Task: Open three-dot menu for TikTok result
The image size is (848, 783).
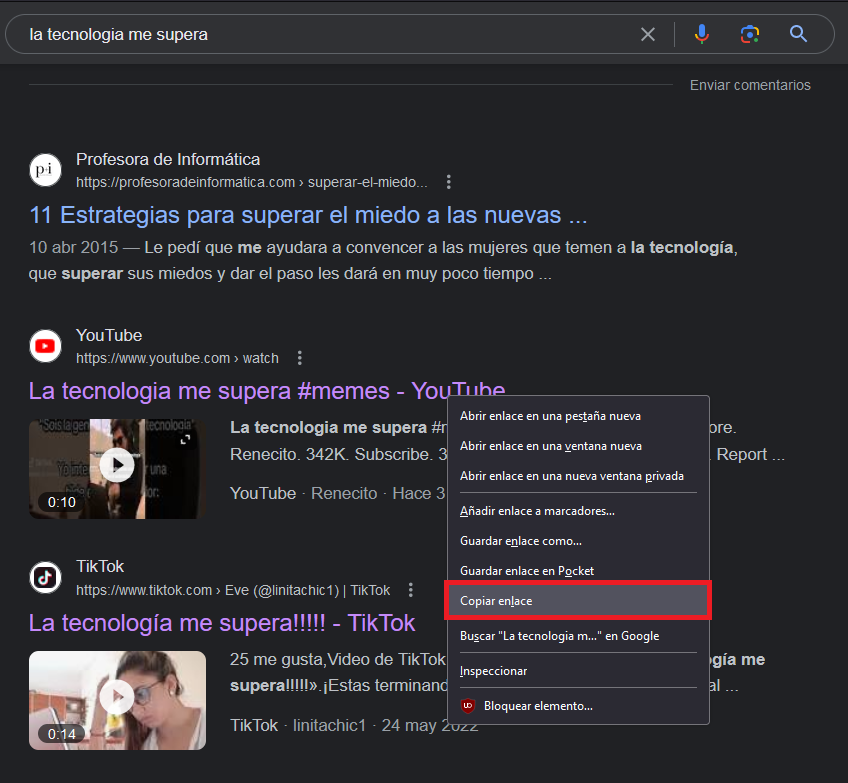Action: [411, 590]
